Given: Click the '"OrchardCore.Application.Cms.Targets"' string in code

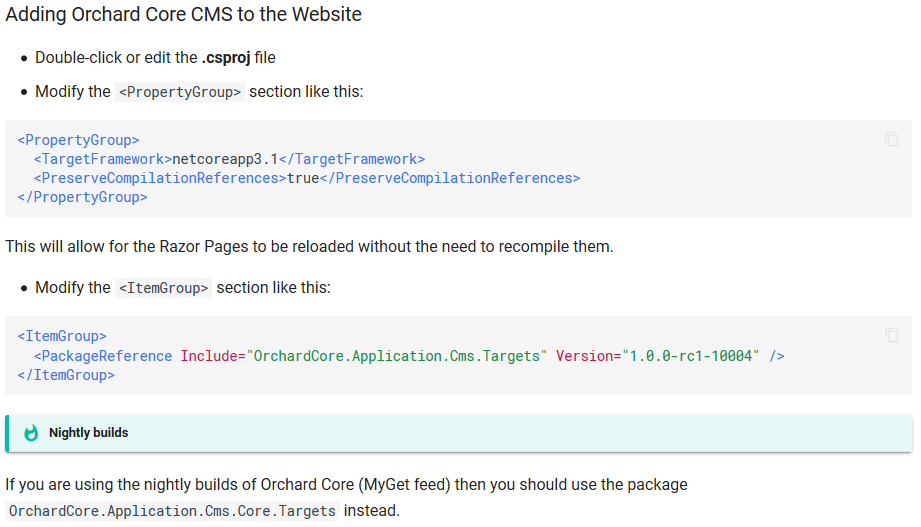Looking at the screenshot, I should pyautogui.click(x=396, y=356).
